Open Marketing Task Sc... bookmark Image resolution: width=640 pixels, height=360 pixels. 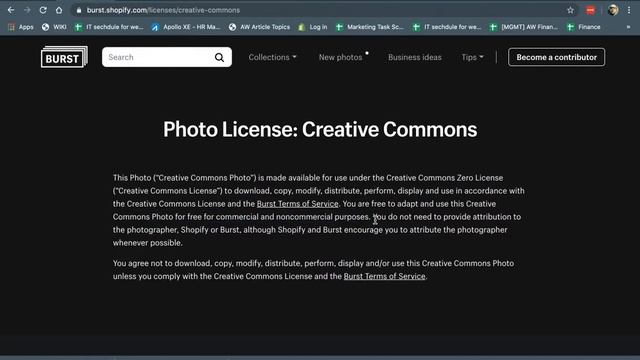pyautogui.click(x=369, y=27)
